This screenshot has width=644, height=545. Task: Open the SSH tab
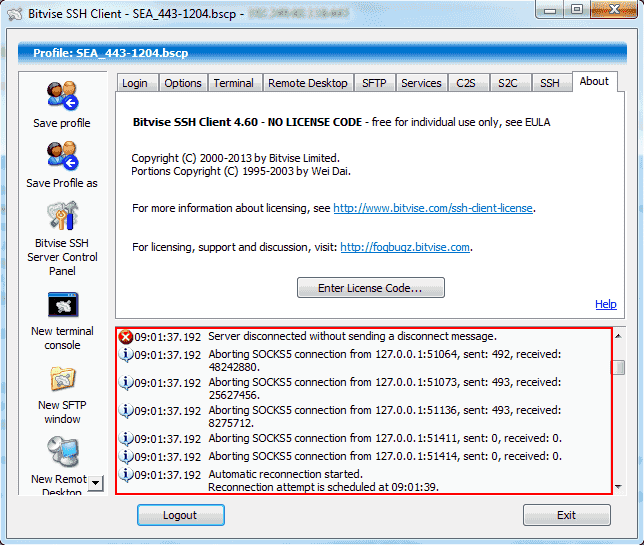click(550, 83)
